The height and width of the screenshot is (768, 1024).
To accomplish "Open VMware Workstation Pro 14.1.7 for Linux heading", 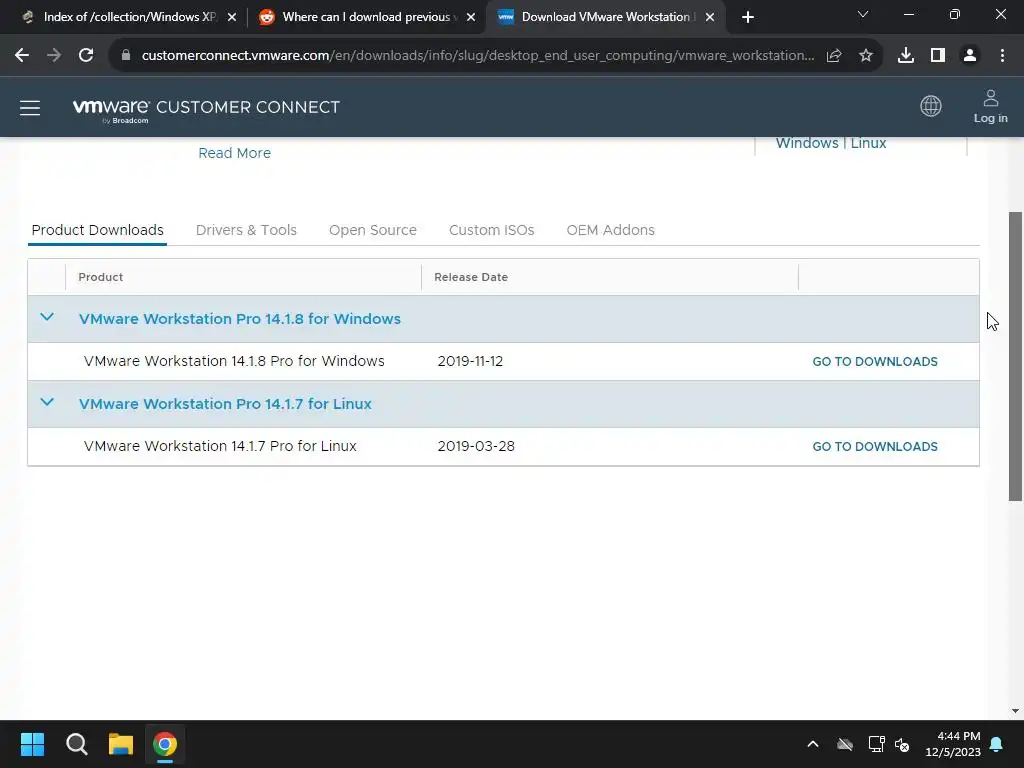I will point(225,404).
